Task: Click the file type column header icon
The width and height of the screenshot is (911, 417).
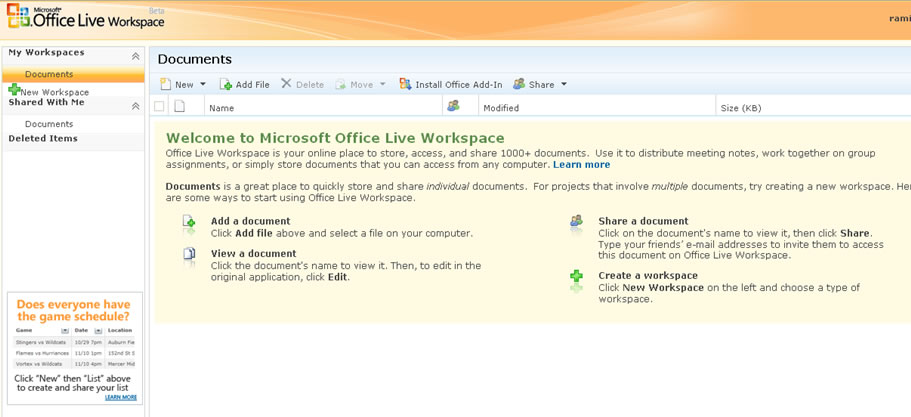Action: tap(180, 106)
